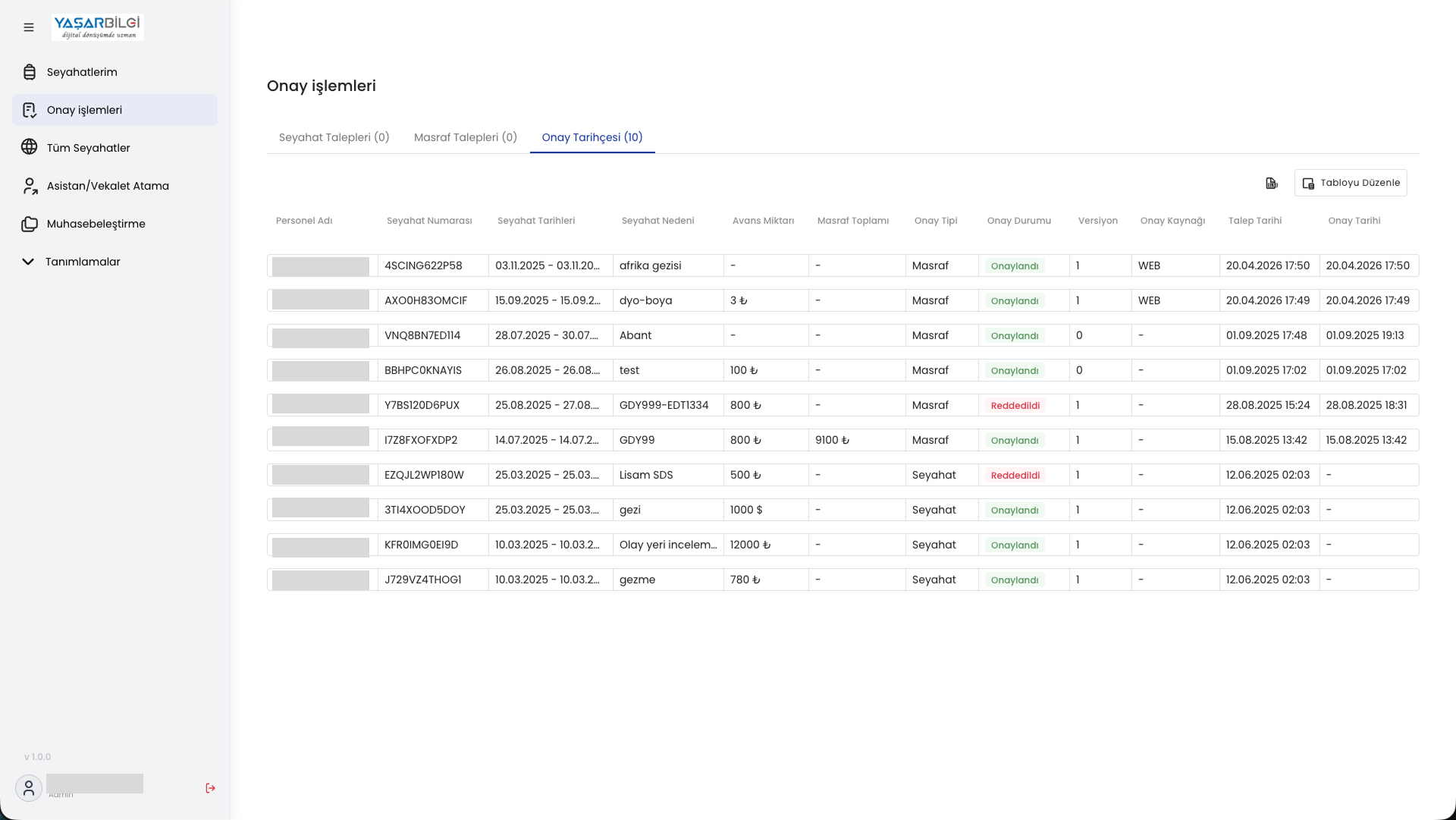Go to Tüm Seyahatler
This screenshot has width=1456, height=820.
[115, 148]
